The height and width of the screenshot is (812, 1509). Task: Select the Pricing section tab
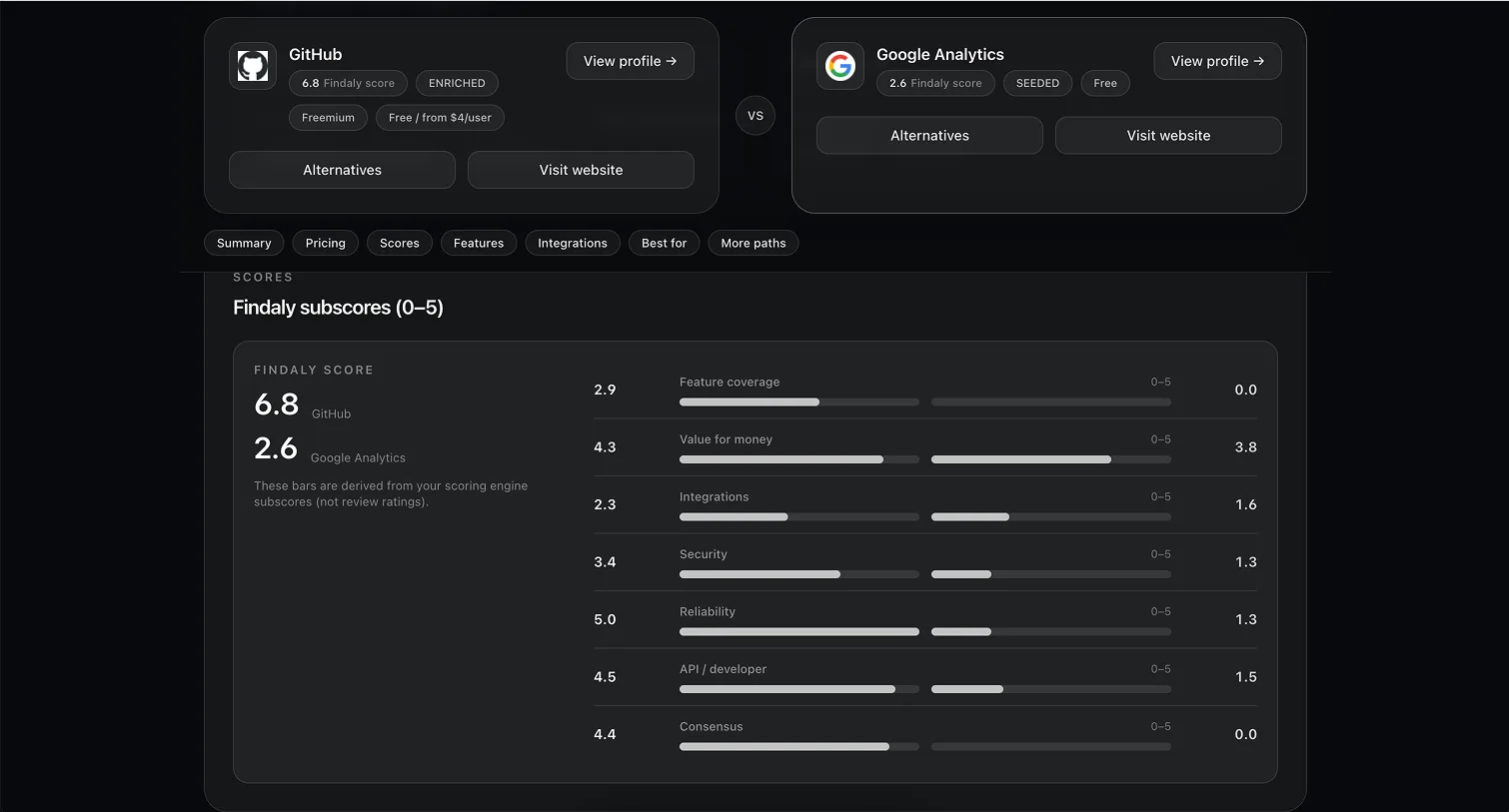(x=325, y=243)
